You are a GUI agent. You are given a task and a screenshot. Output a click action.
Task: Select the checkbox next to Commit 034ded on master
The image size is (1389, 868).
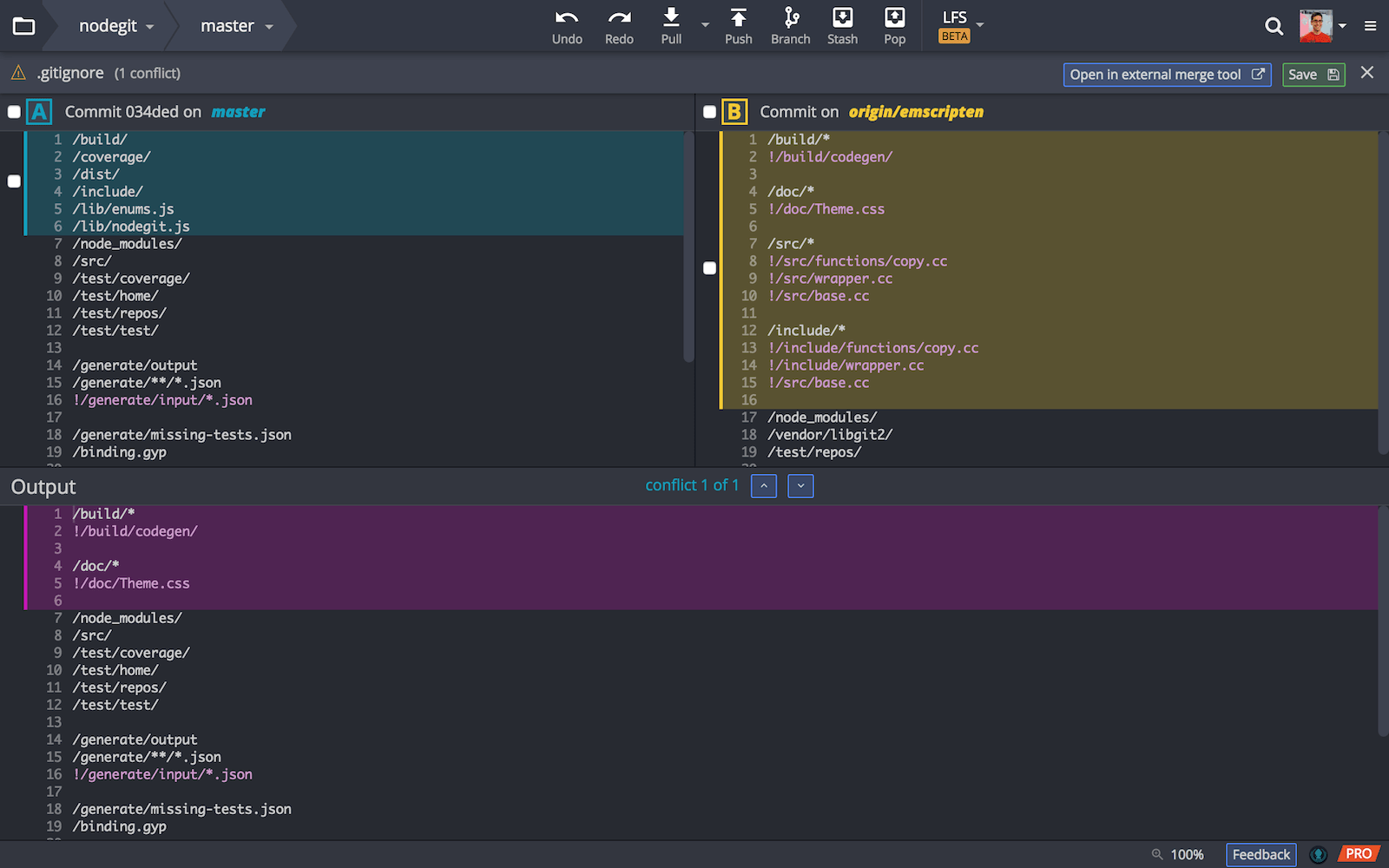coord(14,111)
